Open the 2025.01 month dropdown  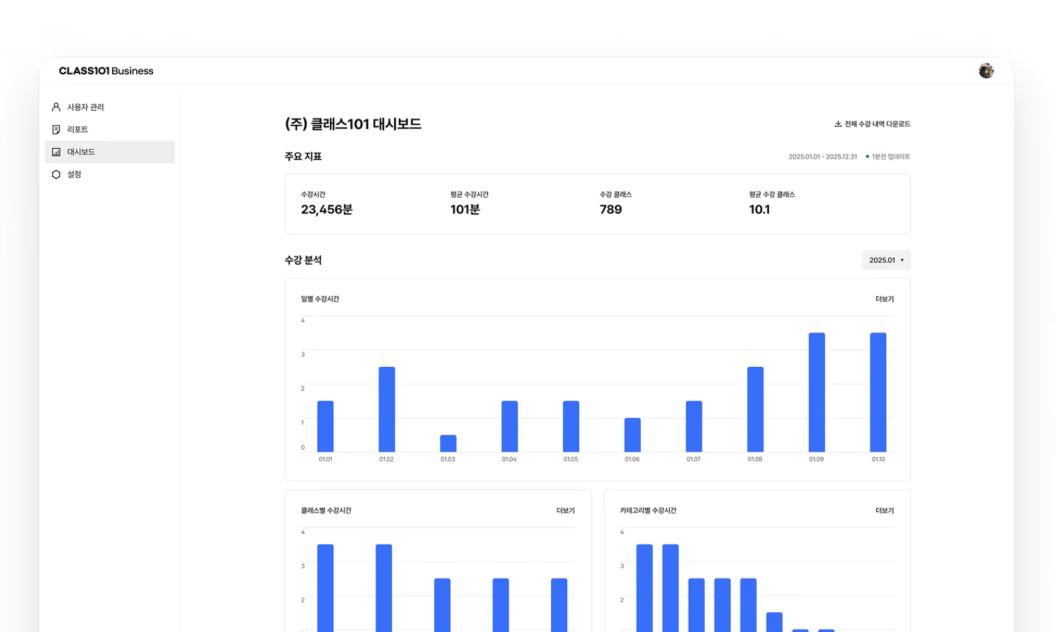click(886, 260)
